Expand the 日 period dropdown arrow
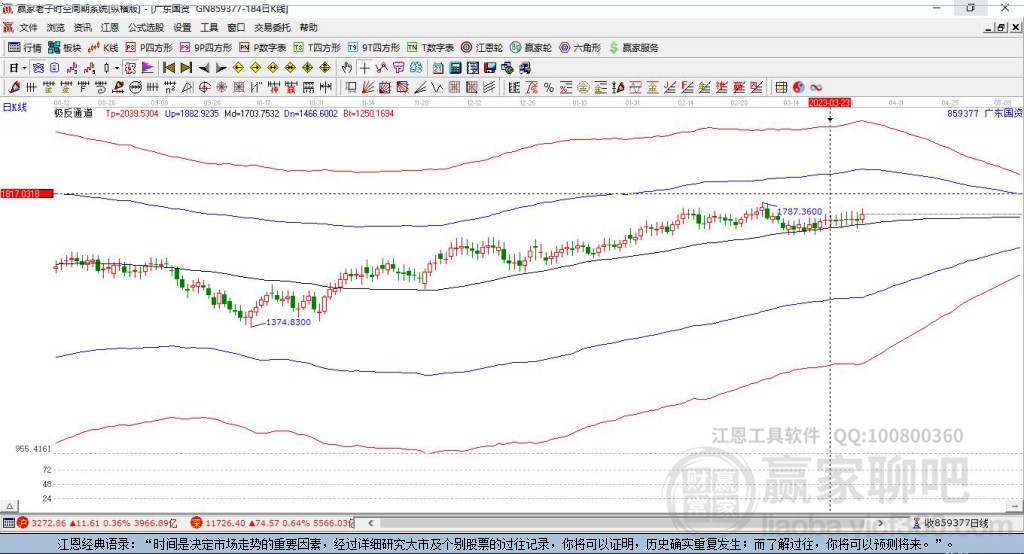The width and height of the screenshot is (1024, 554). click(x=24, y=68)
